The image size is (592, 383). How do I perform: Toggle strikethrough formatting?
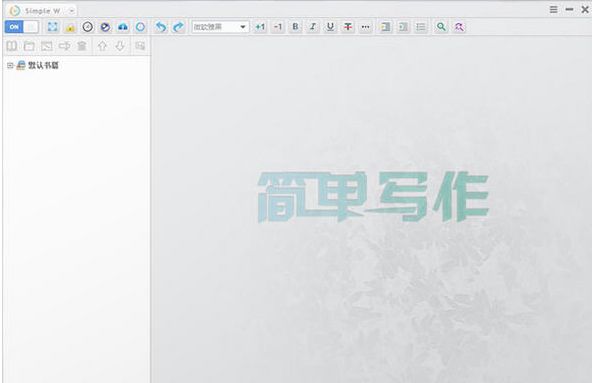(348, 27)
